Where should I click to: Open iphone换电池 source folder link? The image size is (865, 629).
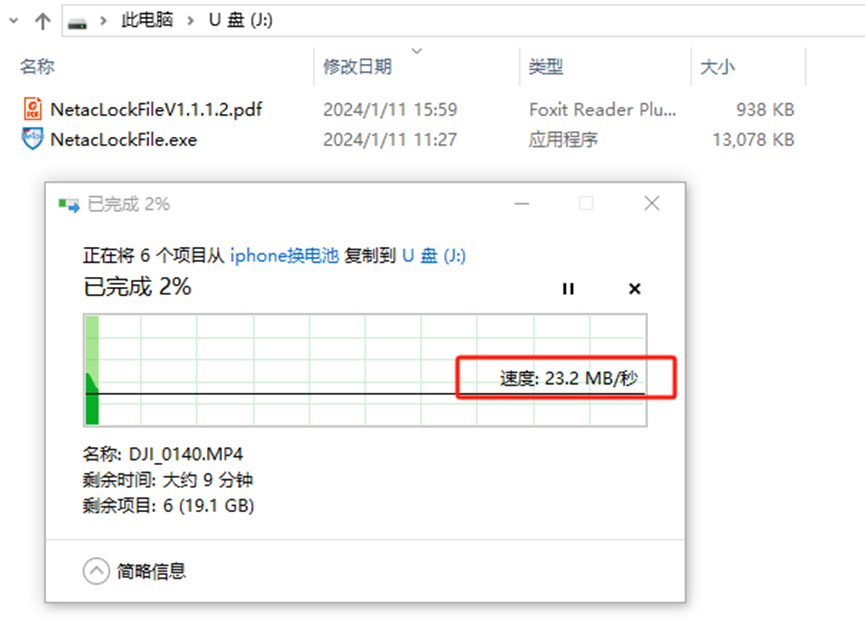(284, 255)
